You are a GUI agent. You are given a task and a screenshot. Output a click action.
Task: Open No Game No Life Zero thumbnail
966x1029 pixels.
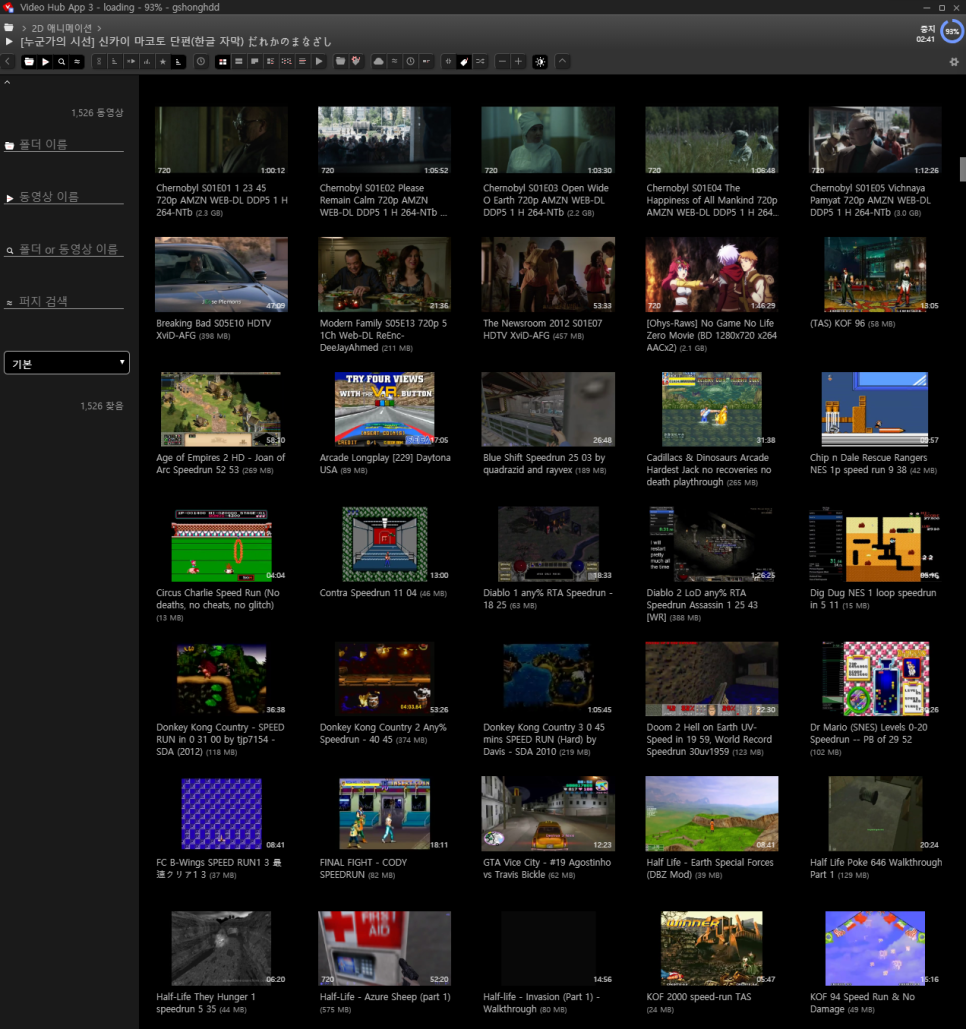tap(711, 274)
